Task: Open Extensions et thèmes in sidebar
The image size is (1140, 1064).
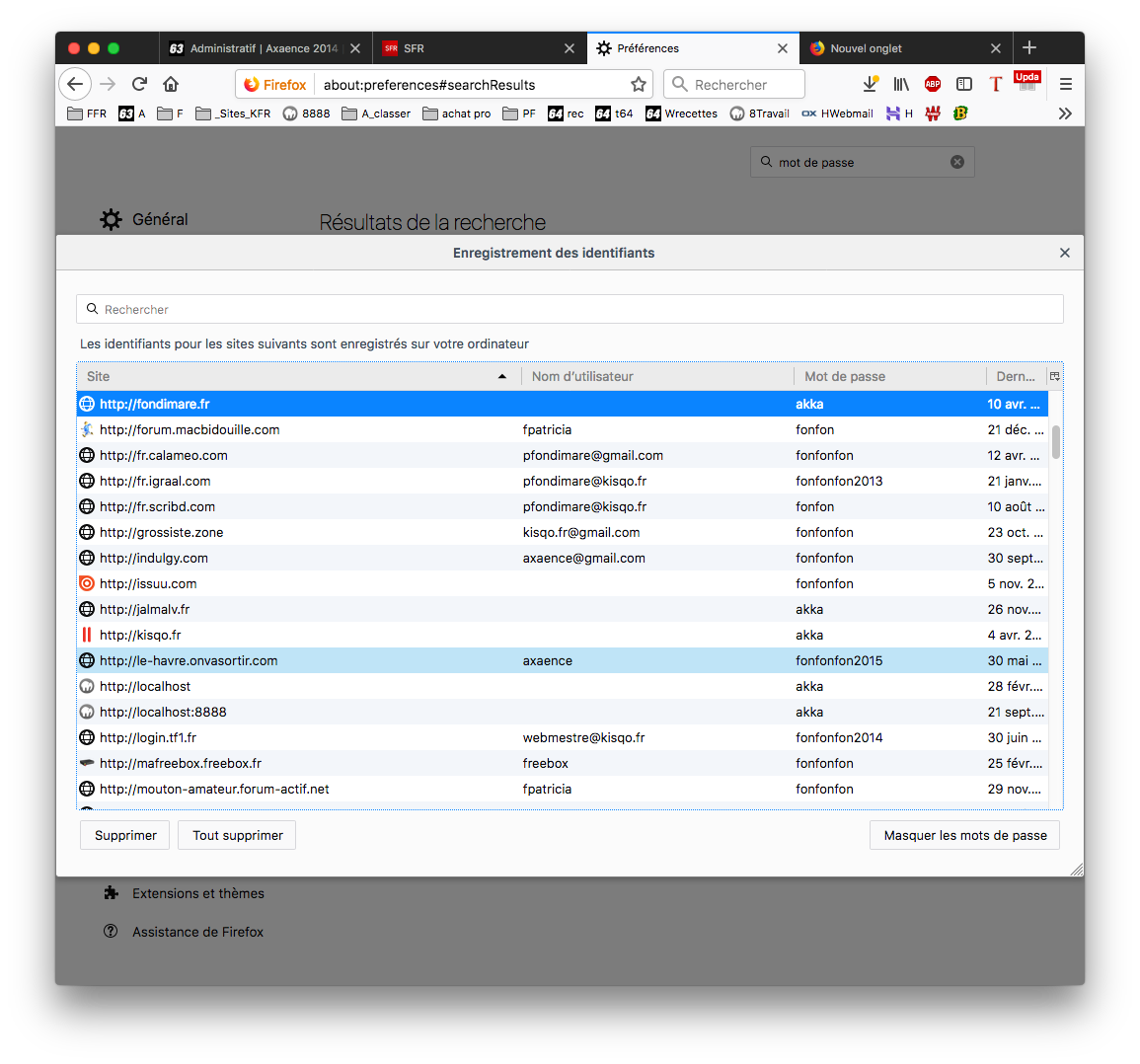Action: coord(186,893)
